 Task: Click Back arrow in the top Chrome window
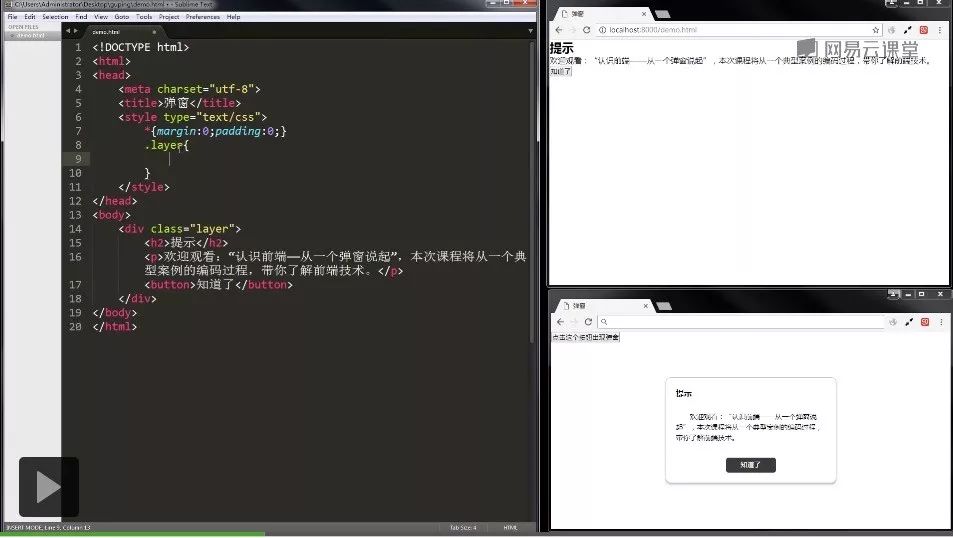click(559, 30)
